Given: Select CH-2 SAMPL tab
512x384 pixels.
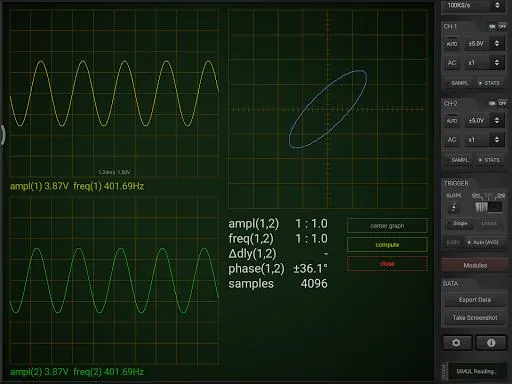Looking at the screenshot, I should point(458,160).
